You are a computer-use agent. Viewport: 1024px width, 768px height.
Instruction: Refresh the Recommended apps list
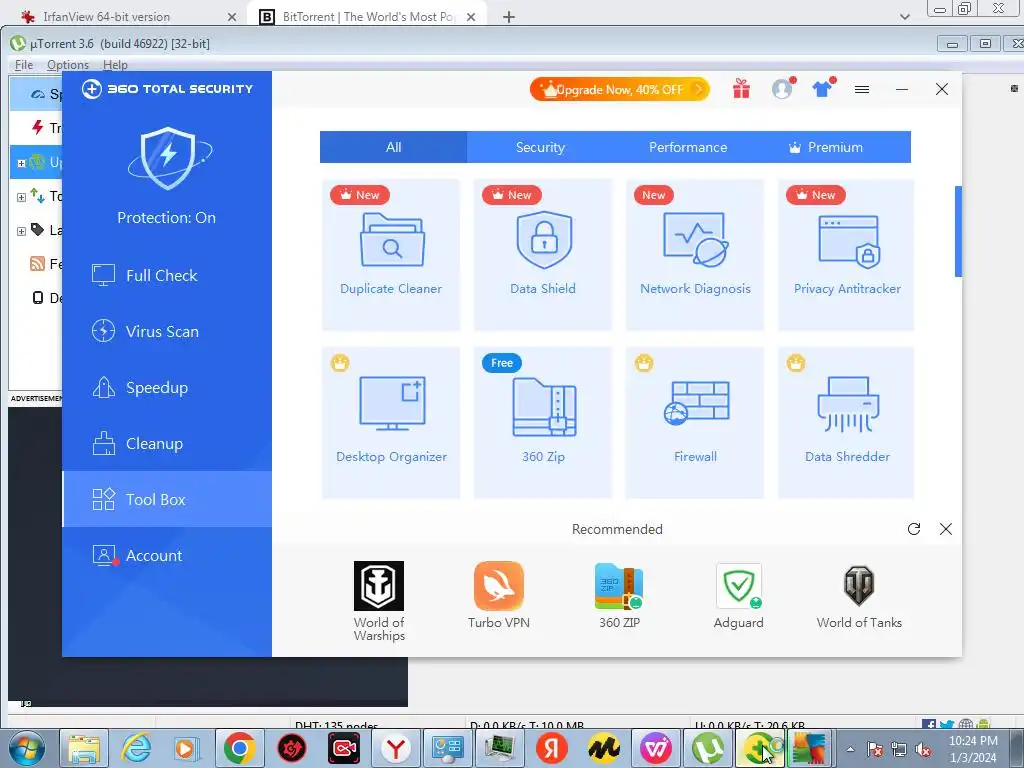[914, 529]
